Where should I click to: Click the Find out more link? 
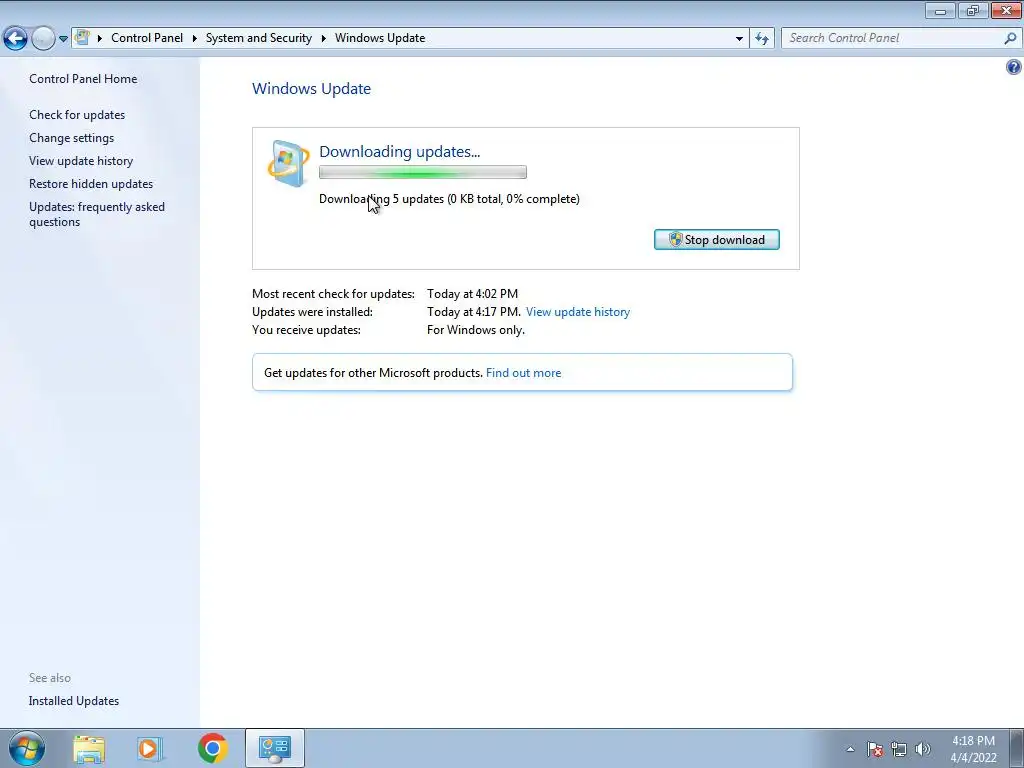(x=523, y=373)
